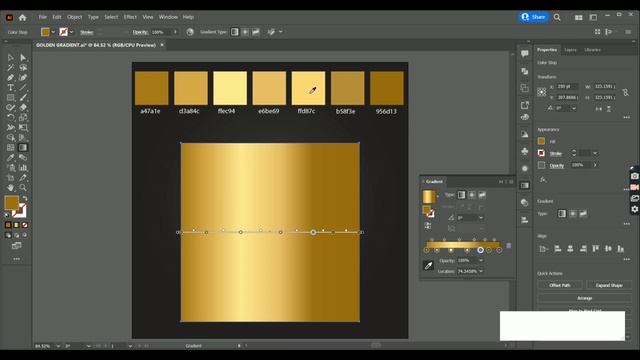Switch to the Libraries tab
This screenshot has height=360, width=640.
(x=592, y=50)
